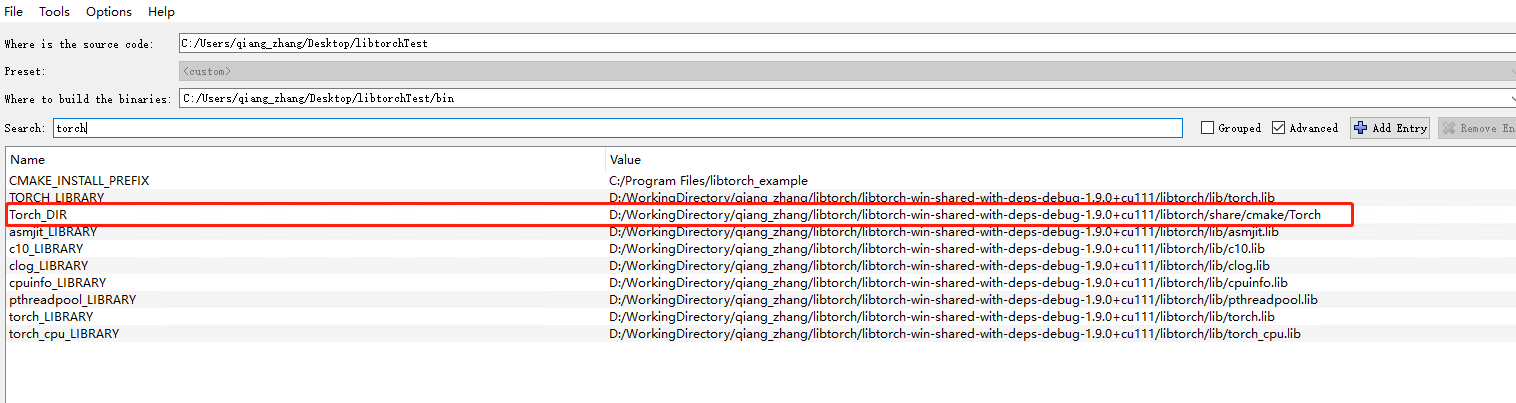Click the Remove Entry button

(1477, 128)
